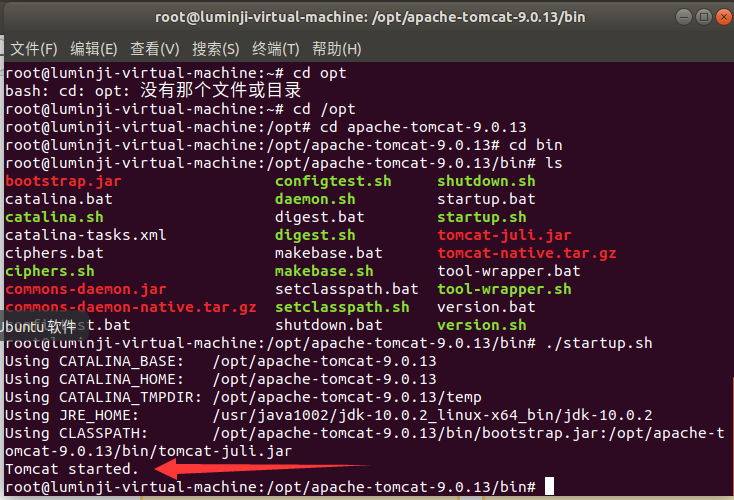Open the 搜索(S) menu
The width and height of the screenshot is (734, 500).
pos(215,49)
